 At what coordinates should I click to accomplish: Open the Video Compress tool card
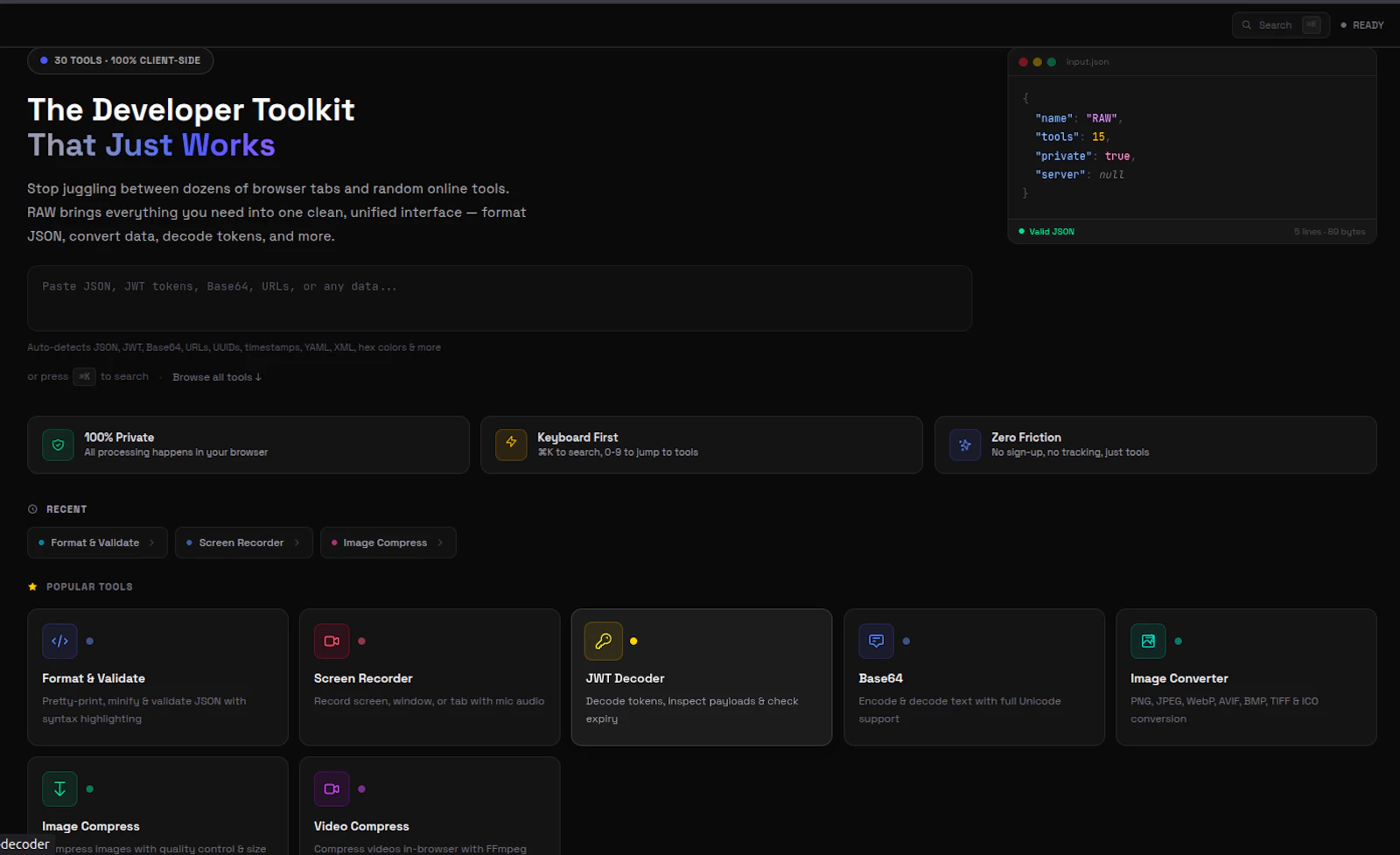430,806
